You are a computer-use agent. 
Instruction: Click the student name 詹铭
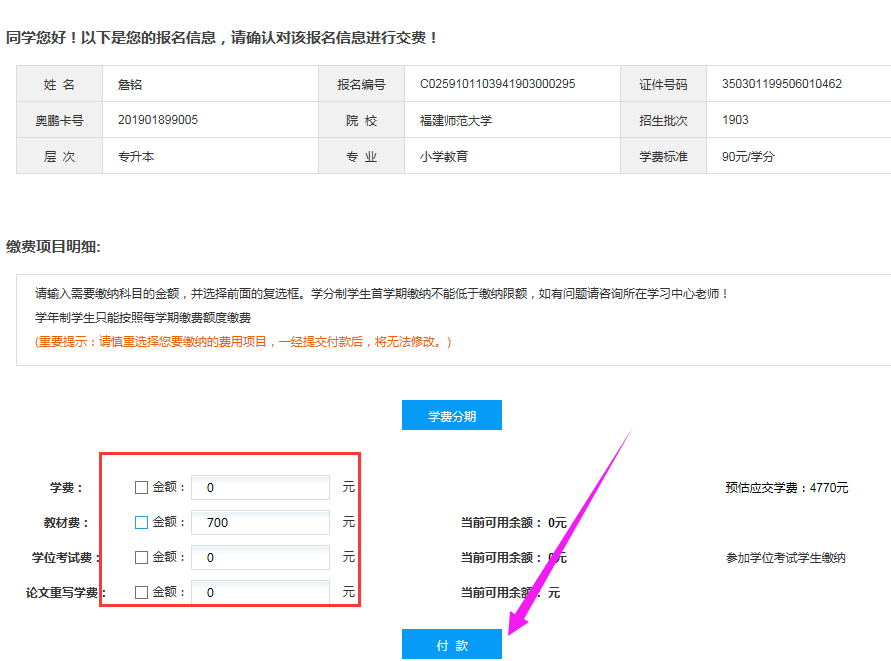(x=130, y=84)
